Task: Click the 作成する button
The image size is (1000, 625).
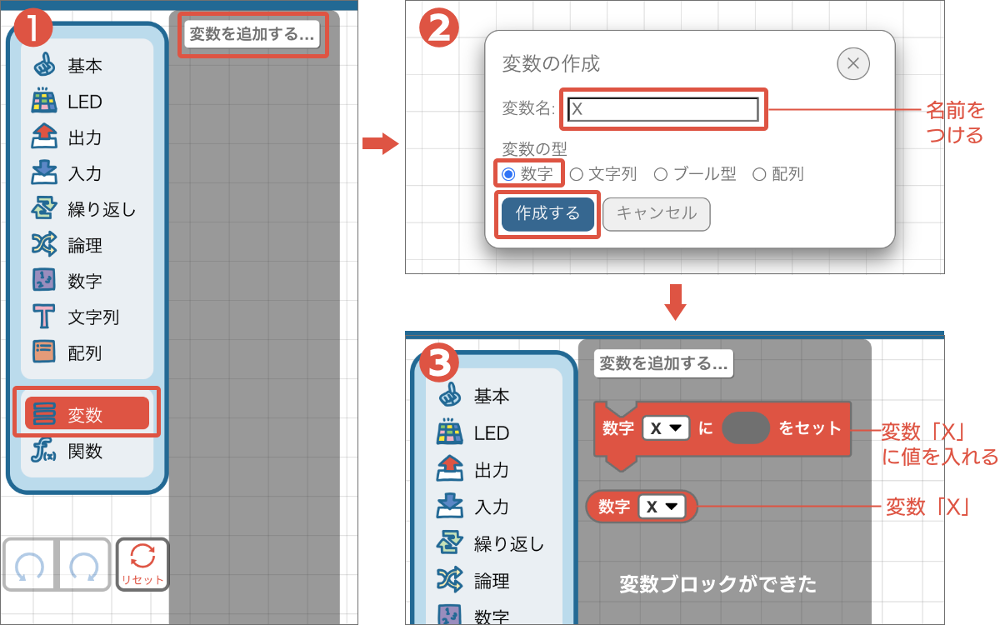Action: (x=548, y=214)
